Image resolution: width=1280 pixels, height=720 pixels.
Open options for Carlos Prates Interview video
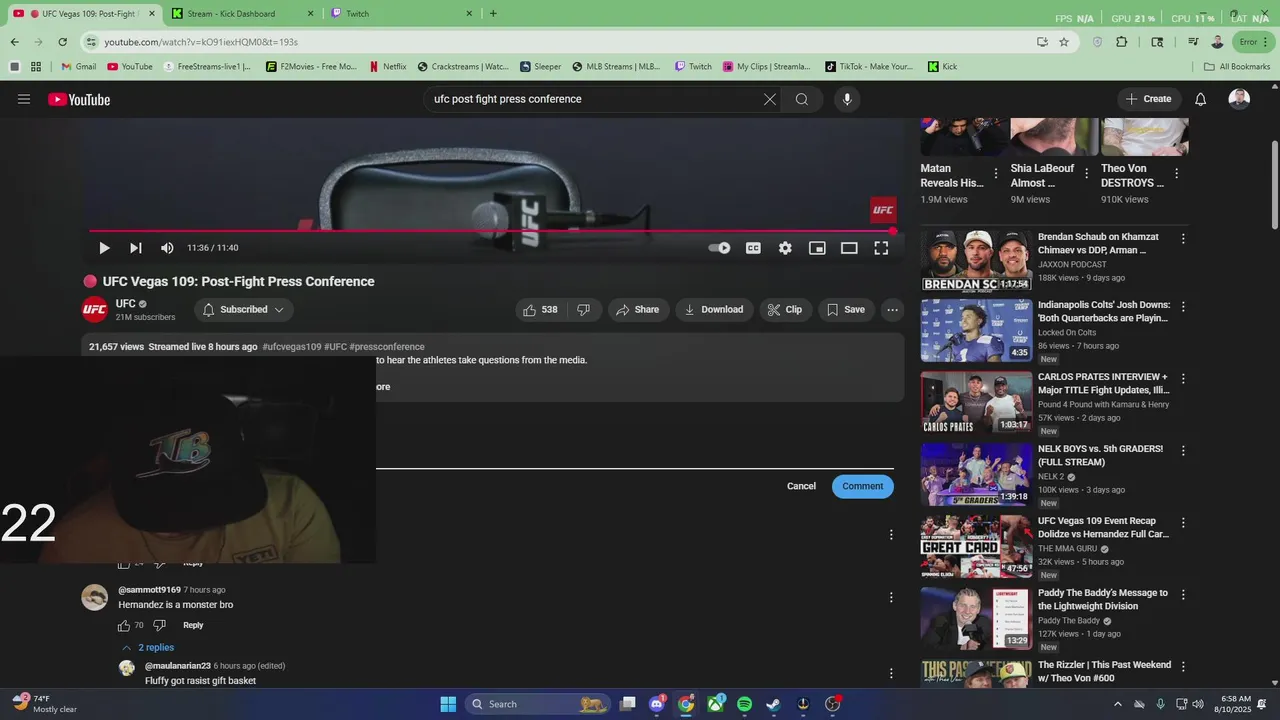tap(1183, 379)
